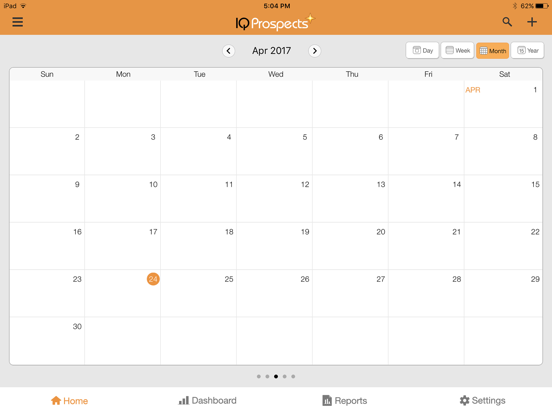Open the Settings tab
Image resolution: width=552 pixels, height=414 pixels.
tap(482, 401)
